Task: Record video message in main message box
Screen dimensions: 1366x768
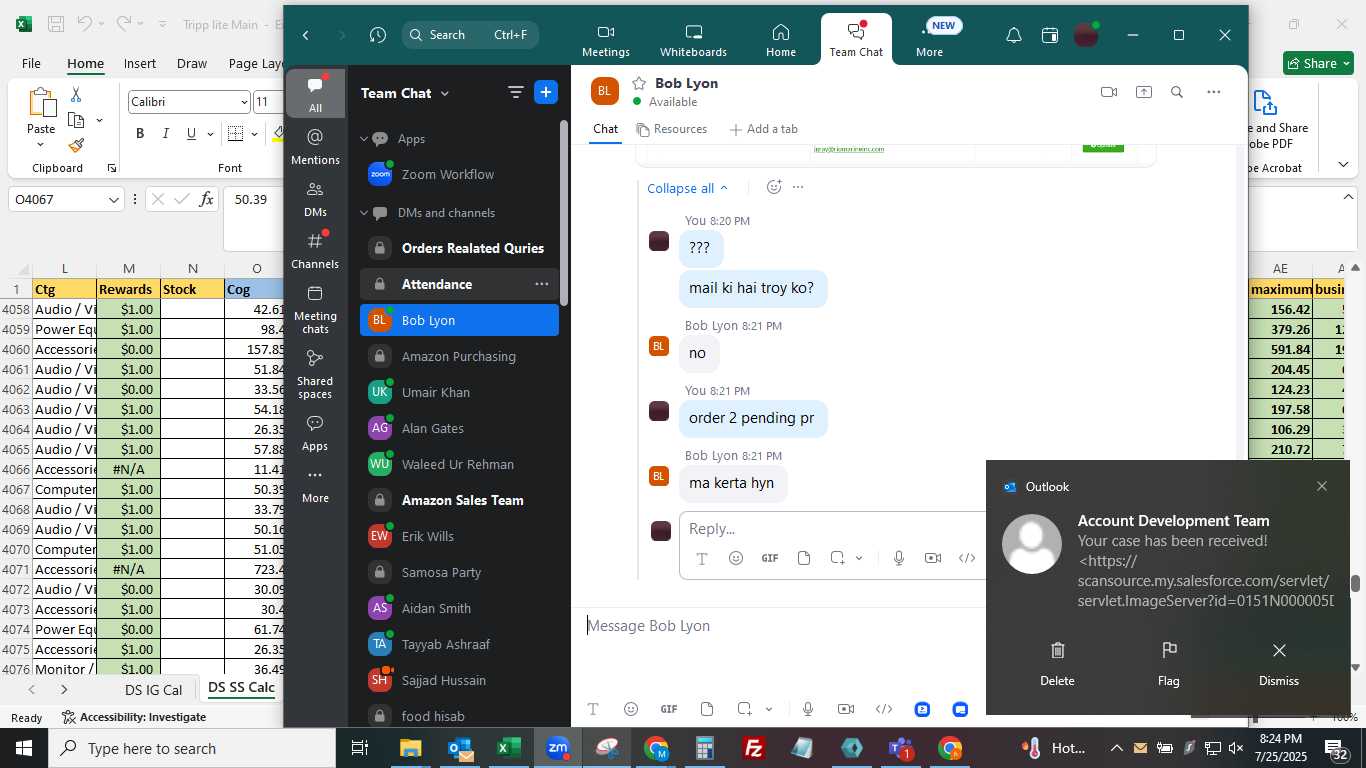Action: tap(846, 709)
